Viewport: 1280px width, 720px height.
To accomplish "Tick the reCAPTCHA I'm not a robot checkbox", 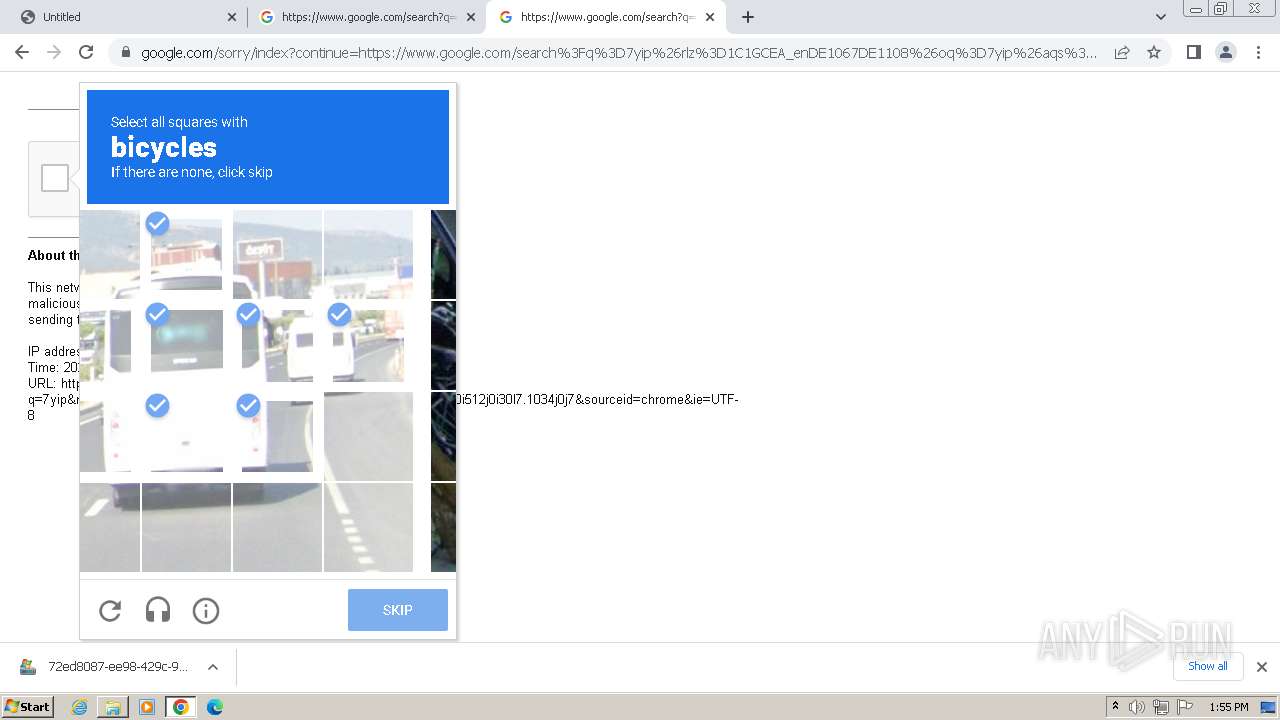I will (x=55, y=179).
